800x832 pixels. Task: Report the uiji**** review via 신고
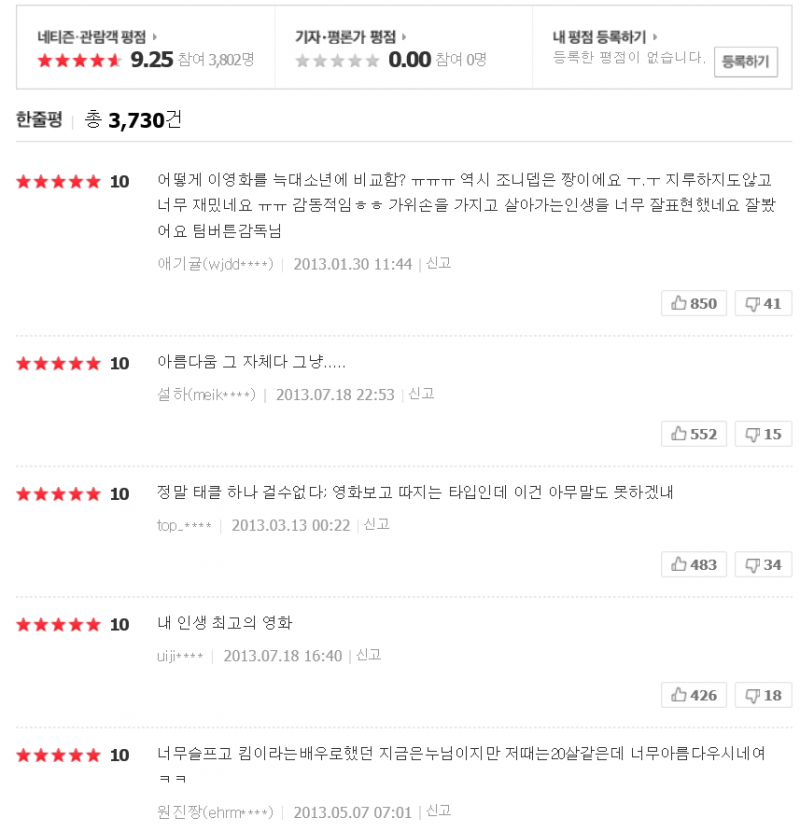point(368,656)
